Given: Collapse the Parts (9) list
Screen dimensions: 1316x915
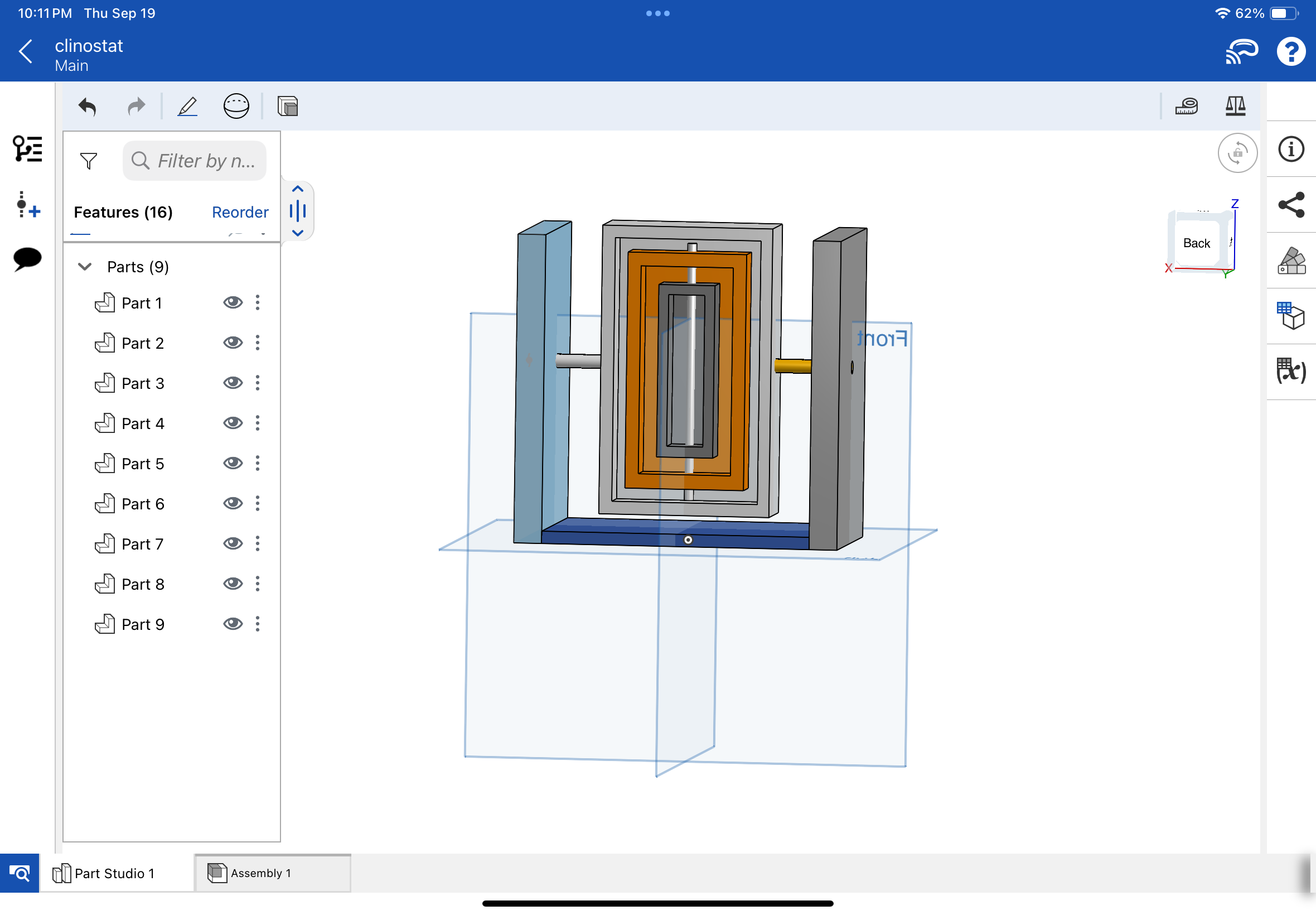Looking at the screenshot, I should (x=85, y=267).
